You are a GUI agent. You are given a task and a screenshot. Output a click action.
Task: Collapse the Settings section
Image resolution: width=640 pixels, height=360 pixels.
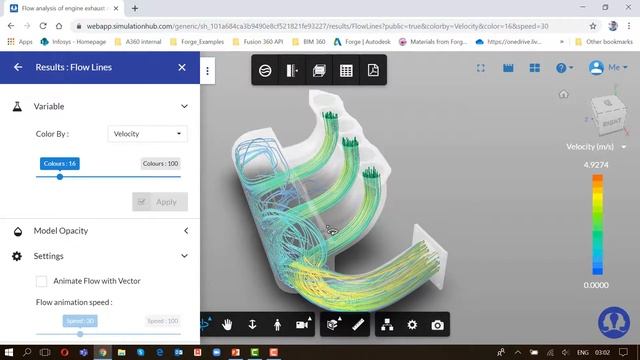184,256
